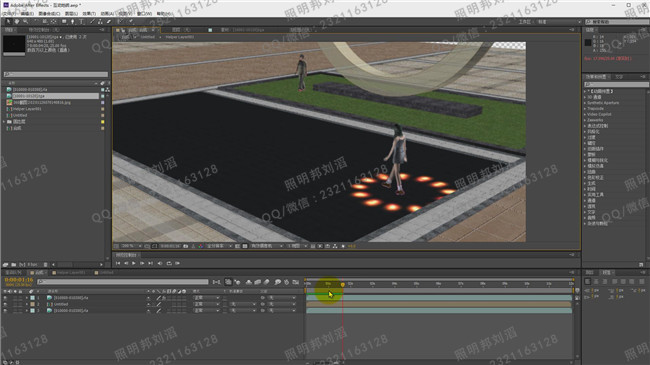Expand the Video Copilot effects category
This screenshot has height=365, width=650.
click(599, 114)
